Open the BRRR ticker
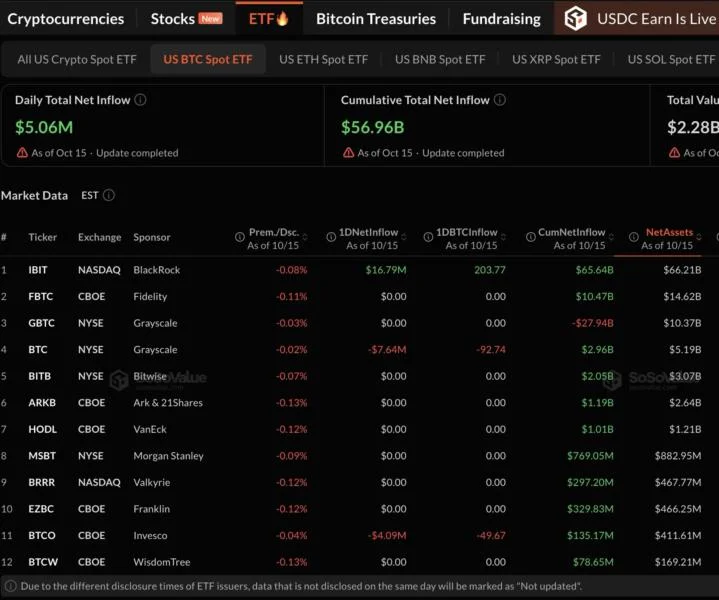The width and height of the screenshot is (719, 600). pos(41,483)
